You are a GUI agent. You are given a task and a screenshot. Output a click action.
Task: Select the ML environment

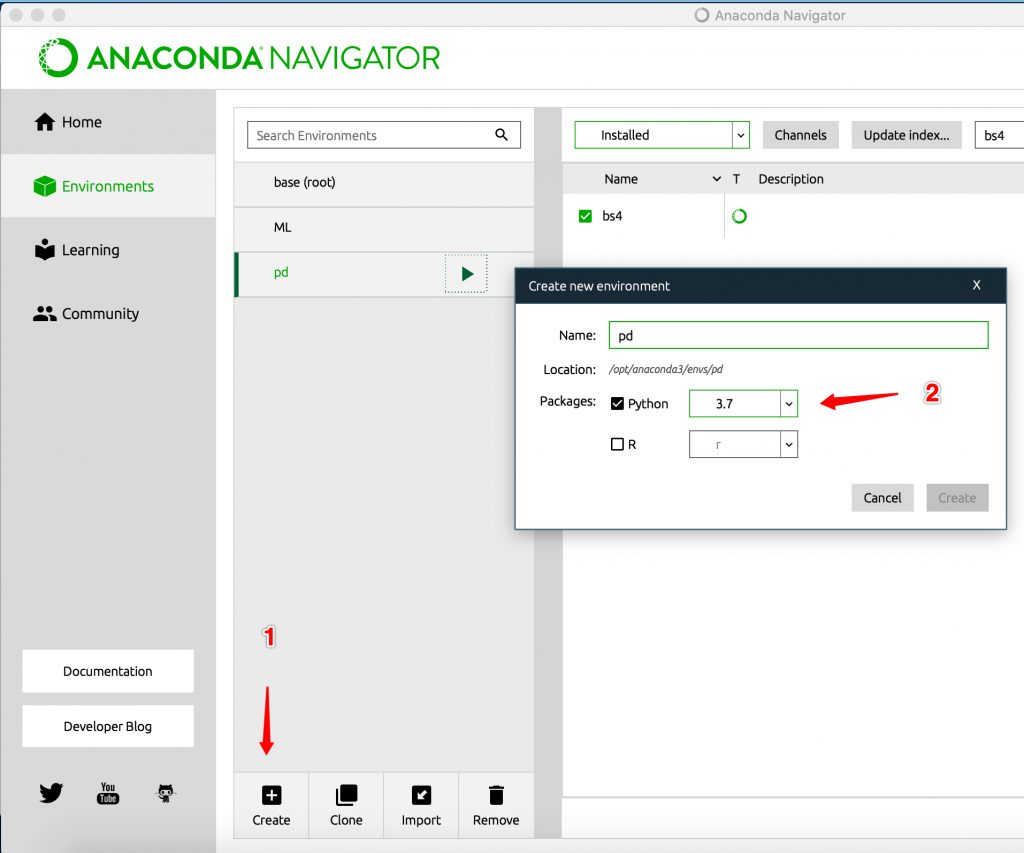[x=384, y=230]
